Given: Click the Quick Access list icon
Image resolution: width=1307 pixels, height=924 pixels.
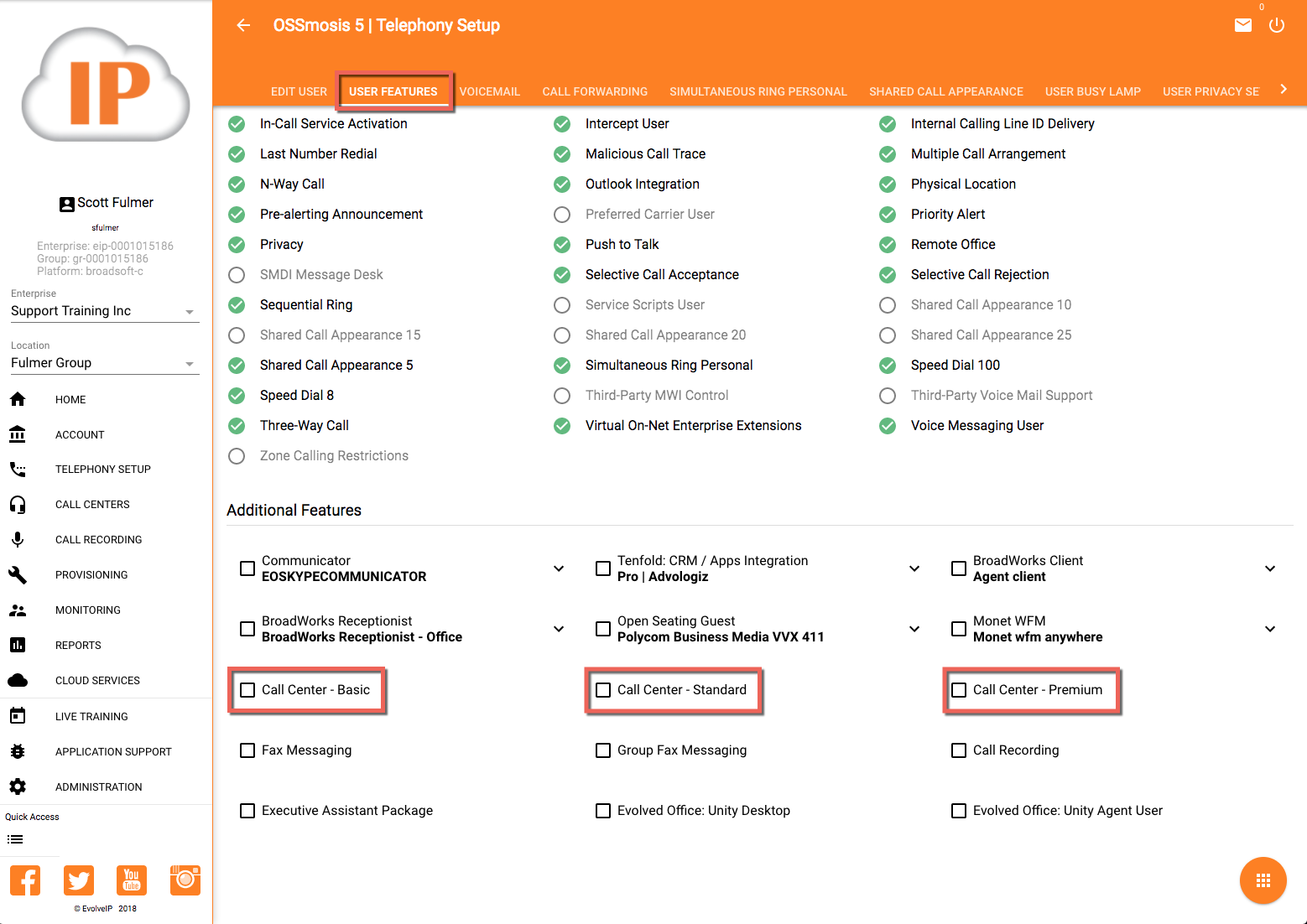Looking at the screenshot, I should [x=15, y=839].
